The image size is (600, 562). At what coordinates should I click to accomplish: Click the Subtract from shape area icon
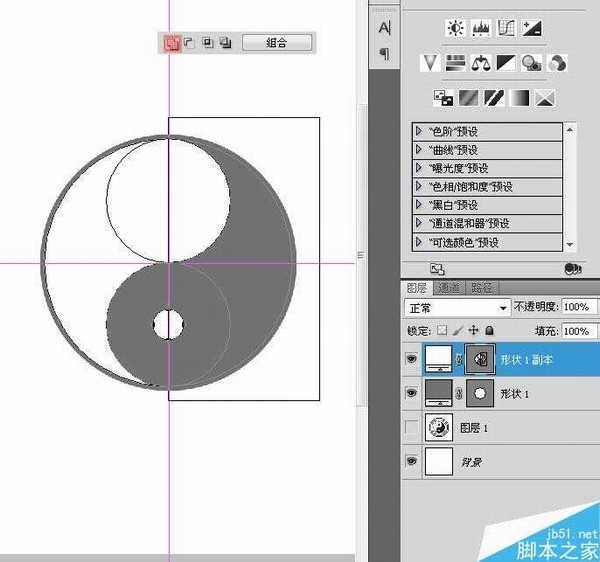point(189,42)
